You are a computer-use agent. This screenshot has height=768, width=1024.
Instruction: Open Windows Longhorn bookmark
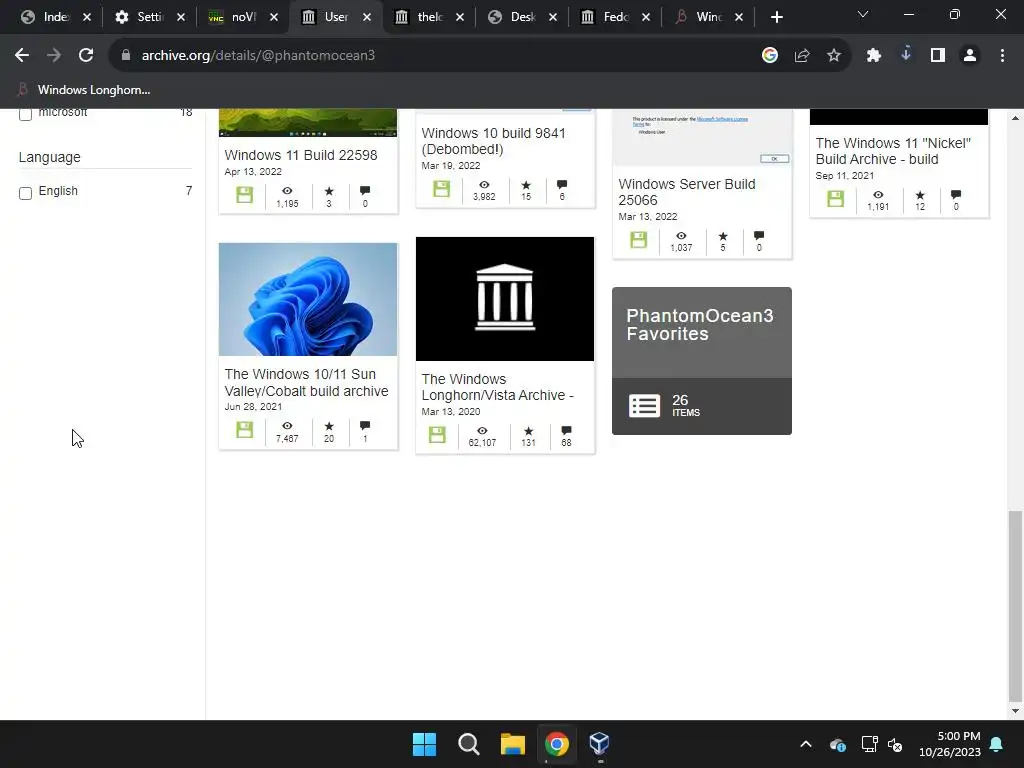[85, 90]
